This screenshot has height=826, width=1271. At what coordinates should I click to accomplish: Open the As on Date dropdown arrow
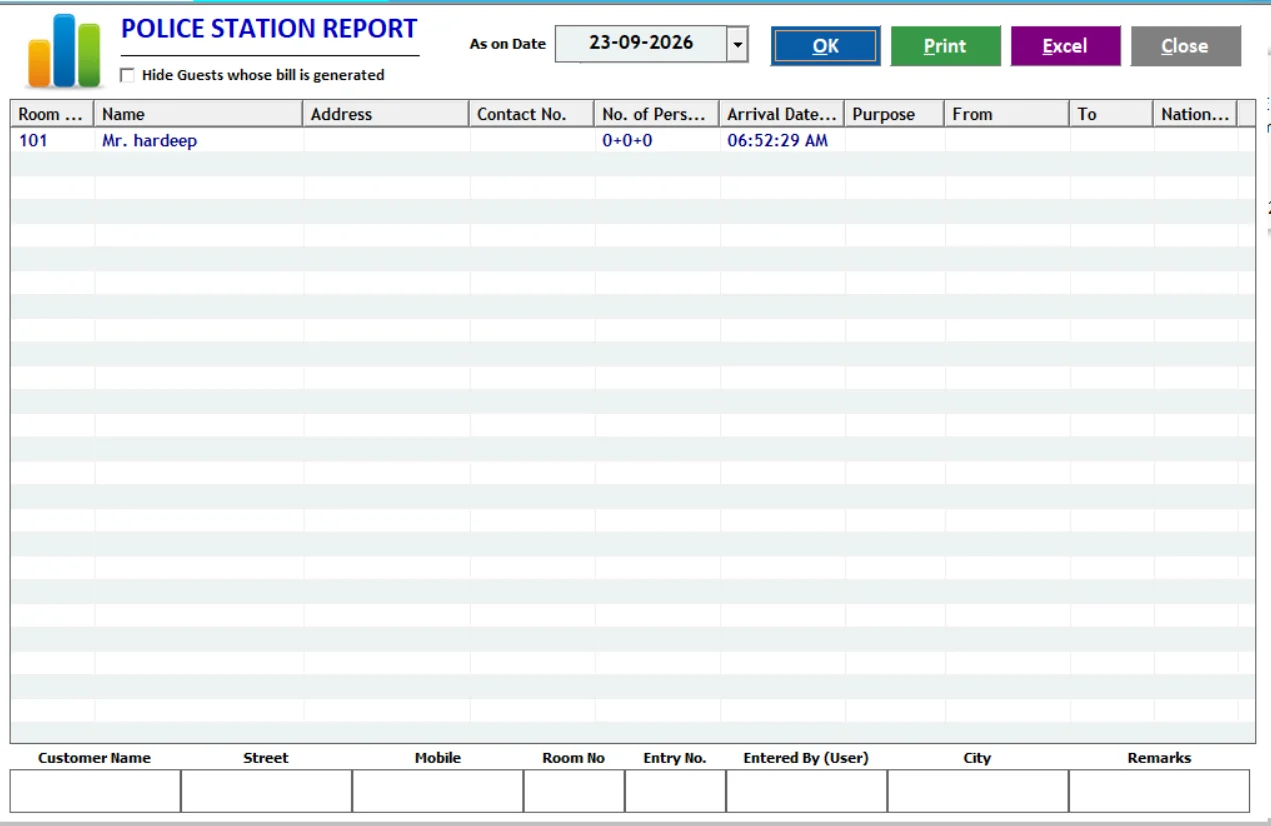(x=738, y=44)
